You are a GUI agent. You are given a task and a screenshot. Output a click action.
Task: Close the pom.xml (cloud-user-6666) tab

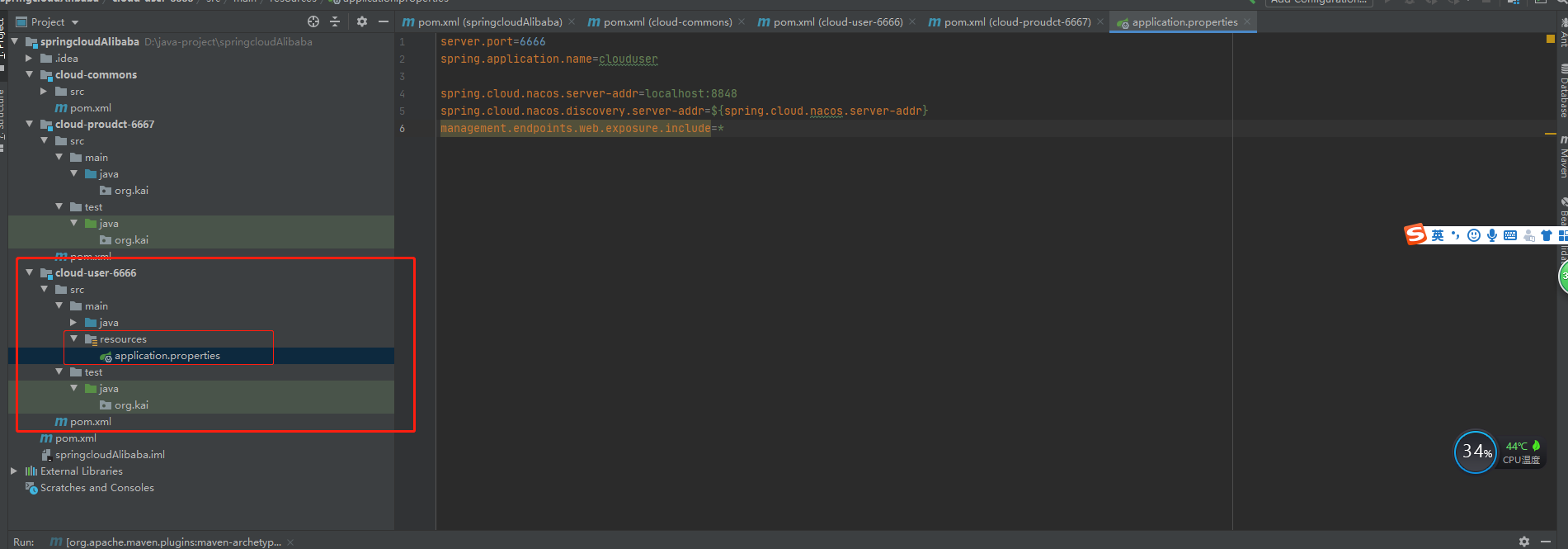click(x=912, y=22)
